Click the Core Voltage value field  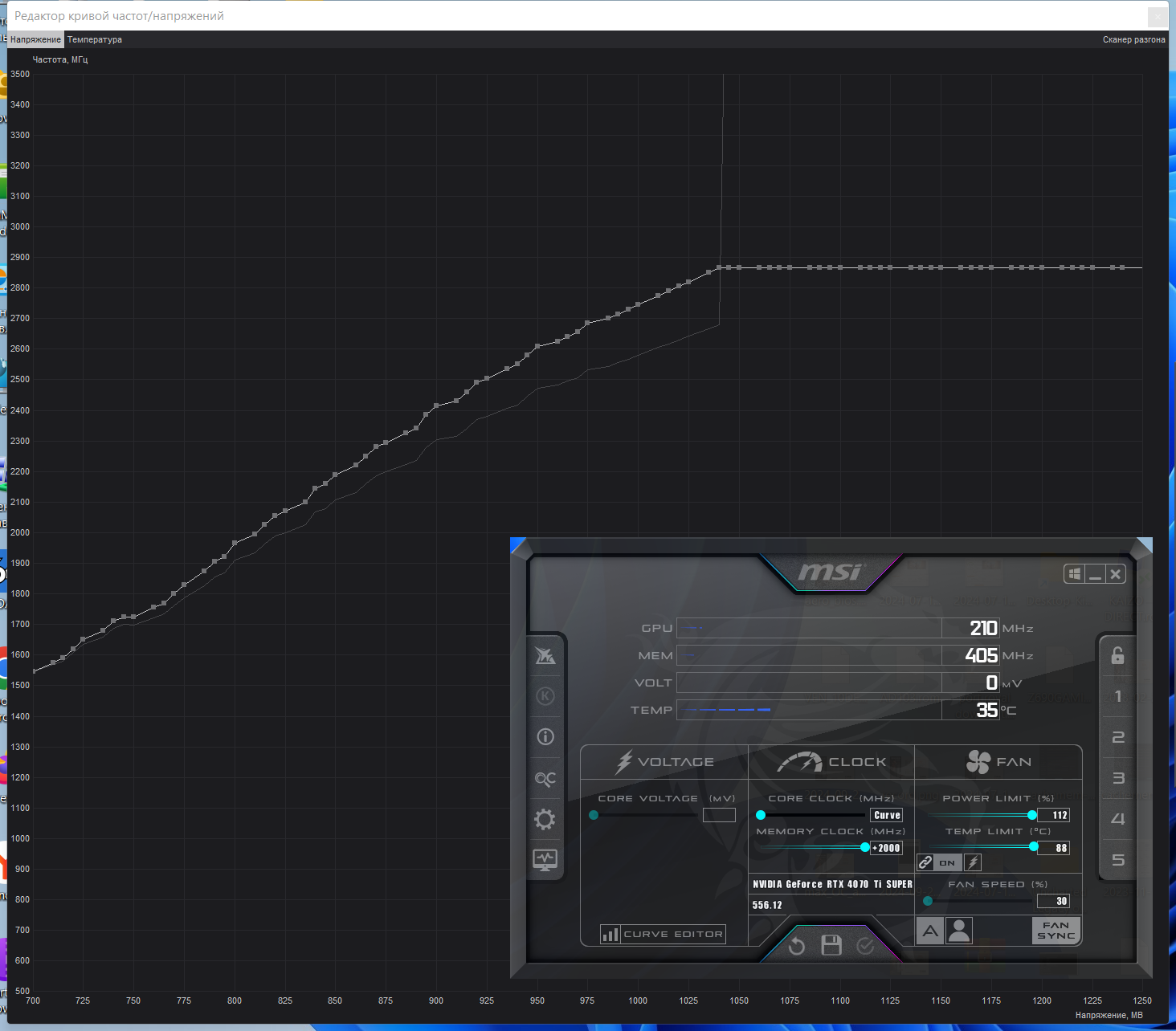(x=719, y=815)
